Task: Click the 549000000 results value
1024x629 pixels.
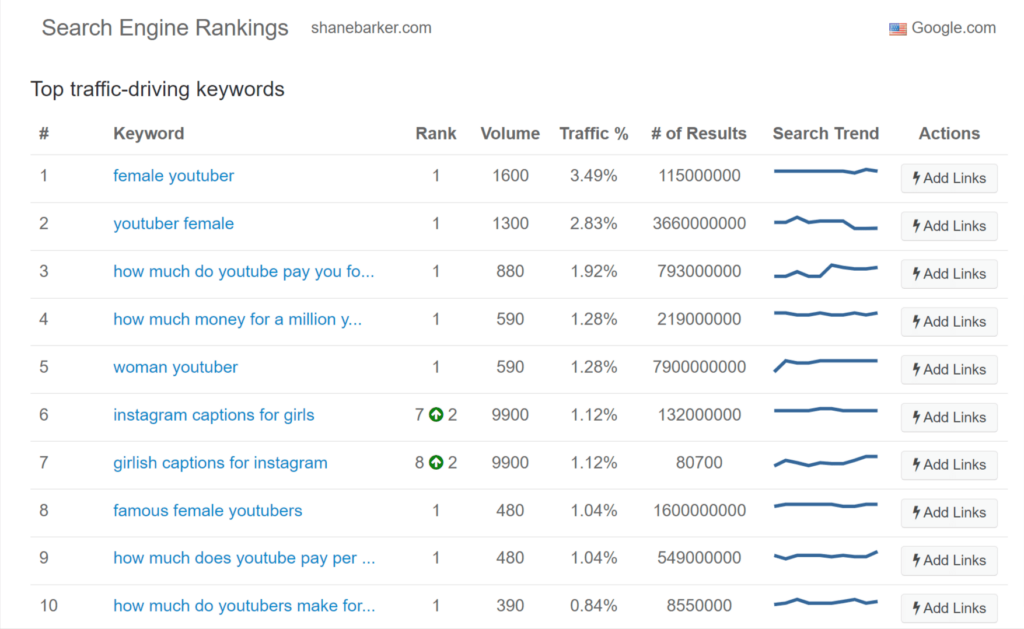Action: pos(699,558)
